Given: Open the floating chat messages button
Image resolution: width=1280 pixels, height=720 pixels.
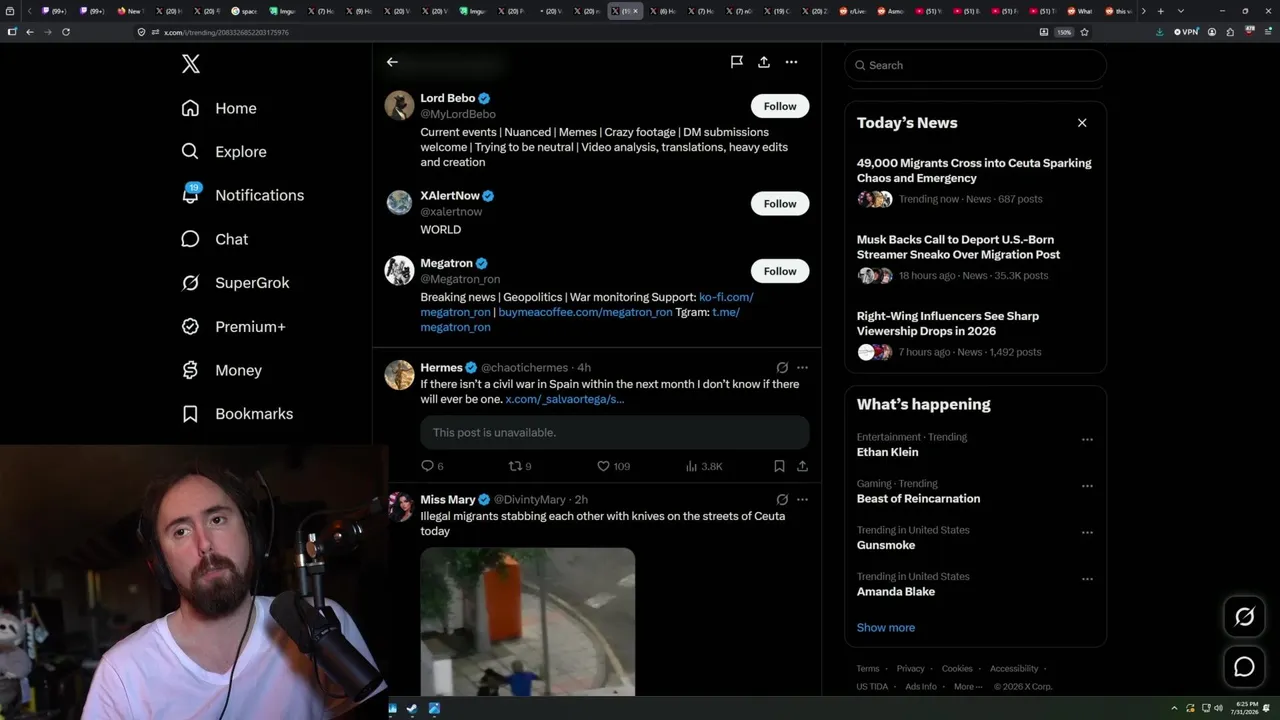Looking at the screenshot, I should pos(1245,667).
